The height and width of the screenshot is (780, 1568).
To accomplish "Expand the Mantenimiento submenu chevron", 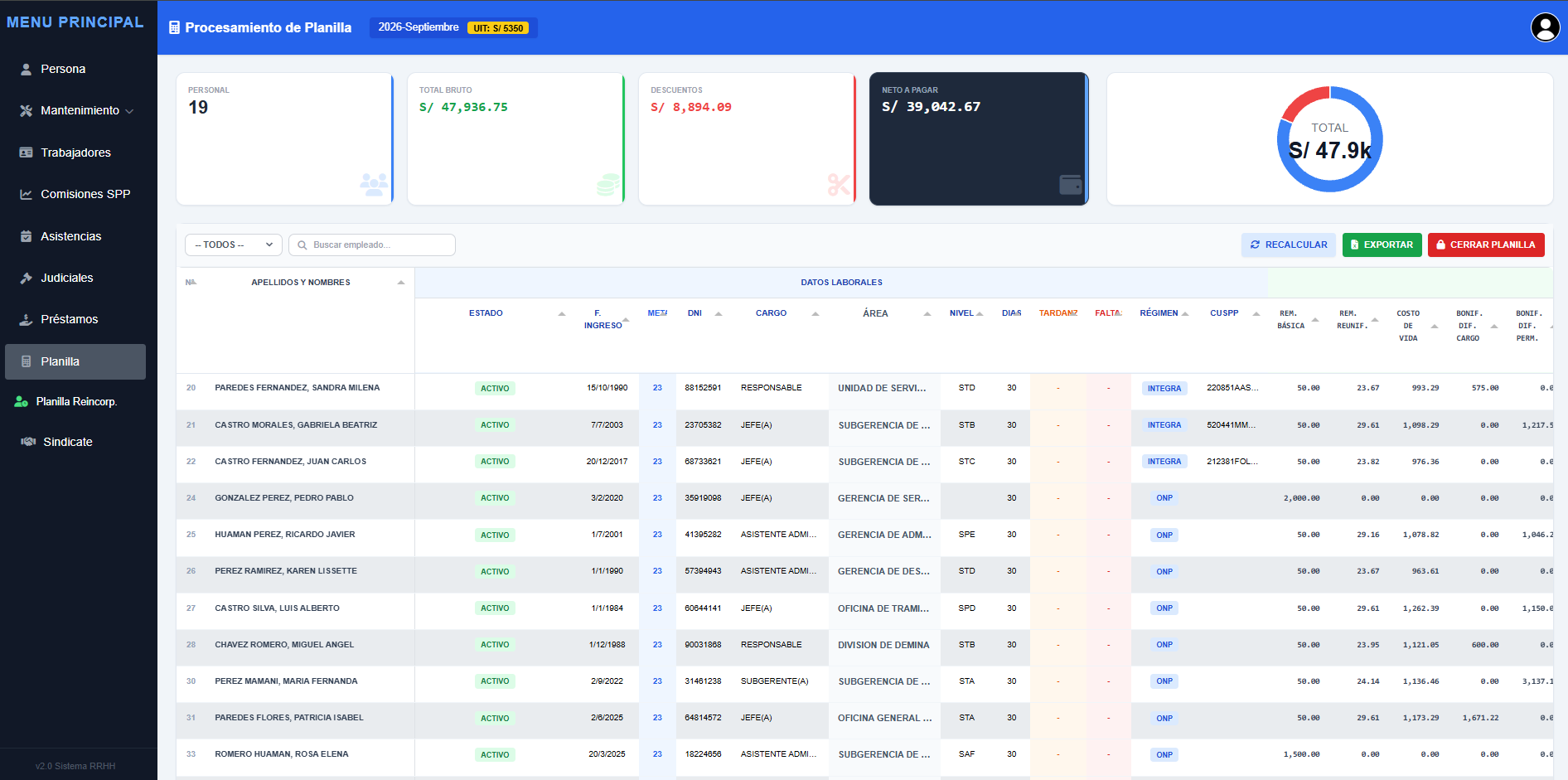I will [129, 111].
